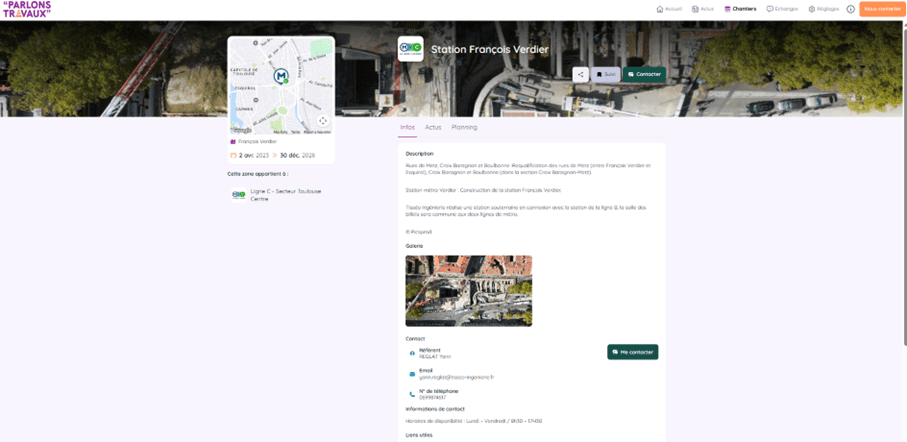This screenshot has height=442, width=907.
Task: Open the Planning tab
Action: (x=464, y=127)
